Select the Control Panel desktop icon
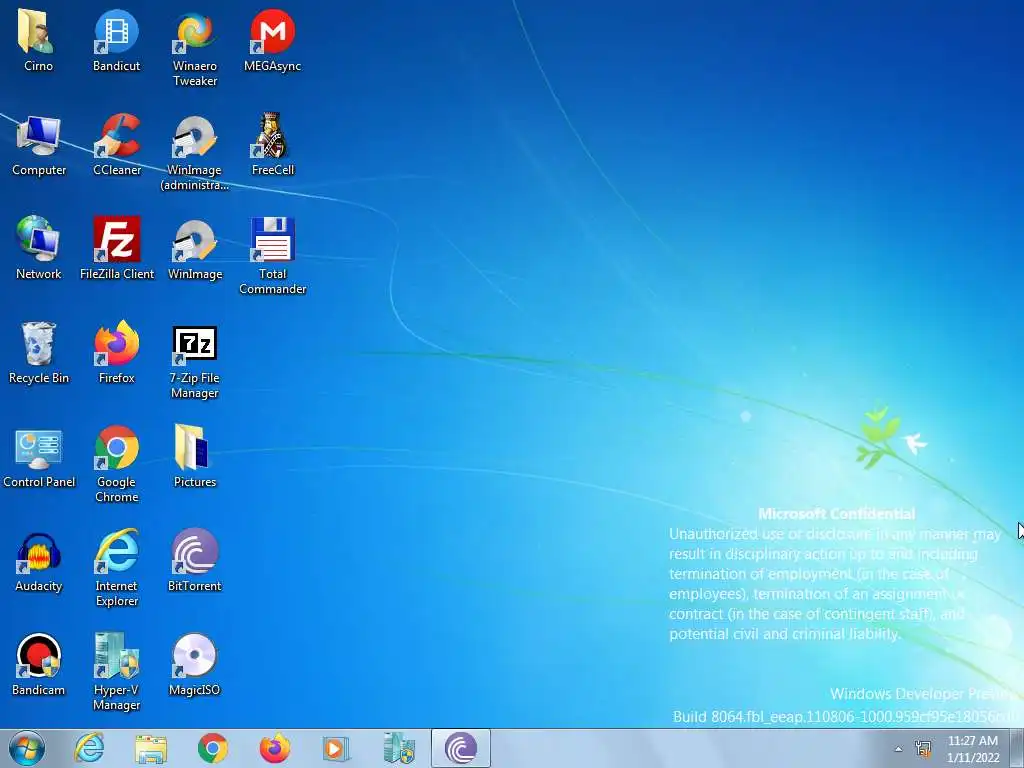 [39, 456]
